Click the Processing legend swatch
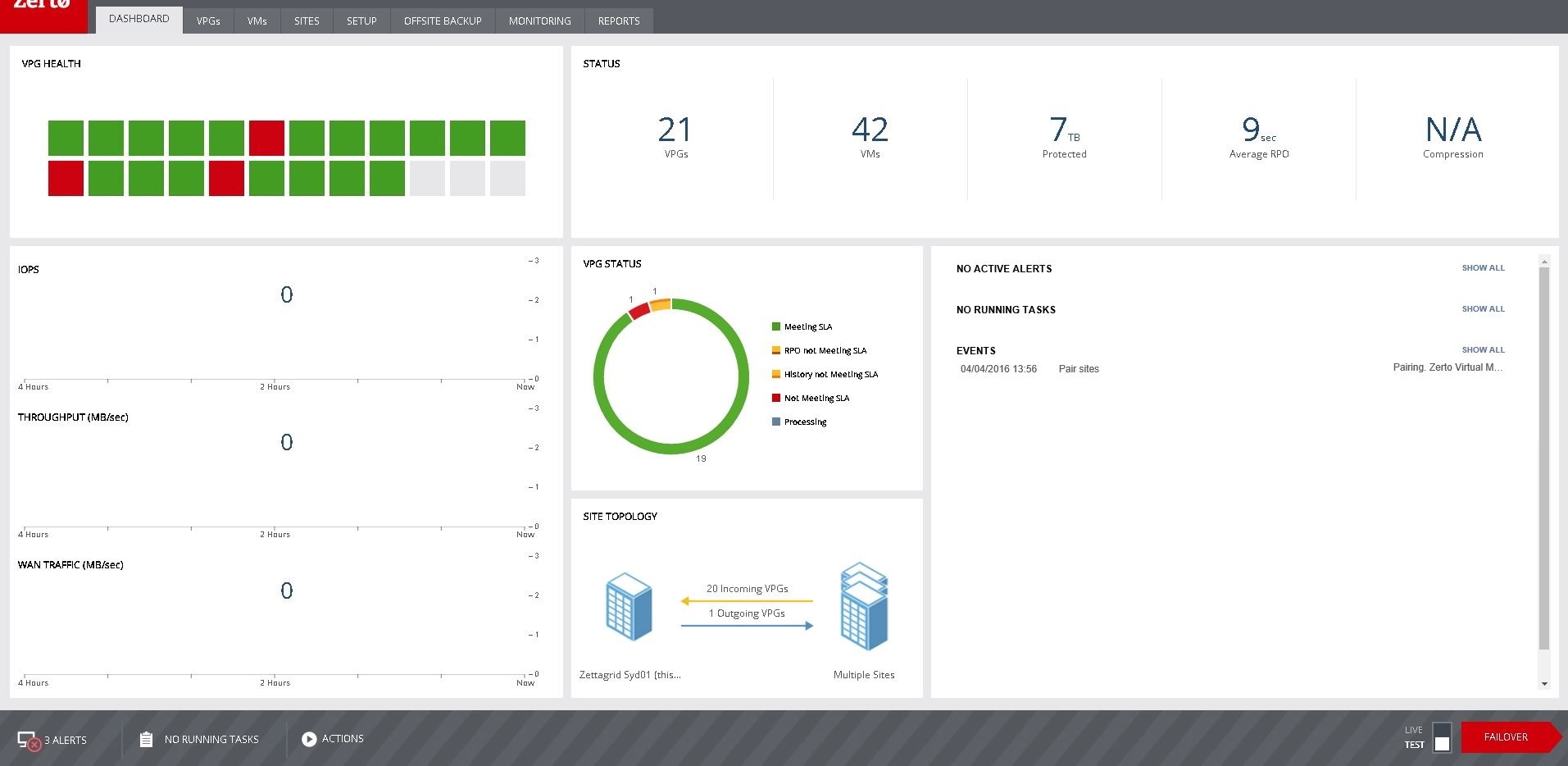Image resolution: width=1568 pixels, height=766 pixels. pyautogui.click(x=776, y=422)
